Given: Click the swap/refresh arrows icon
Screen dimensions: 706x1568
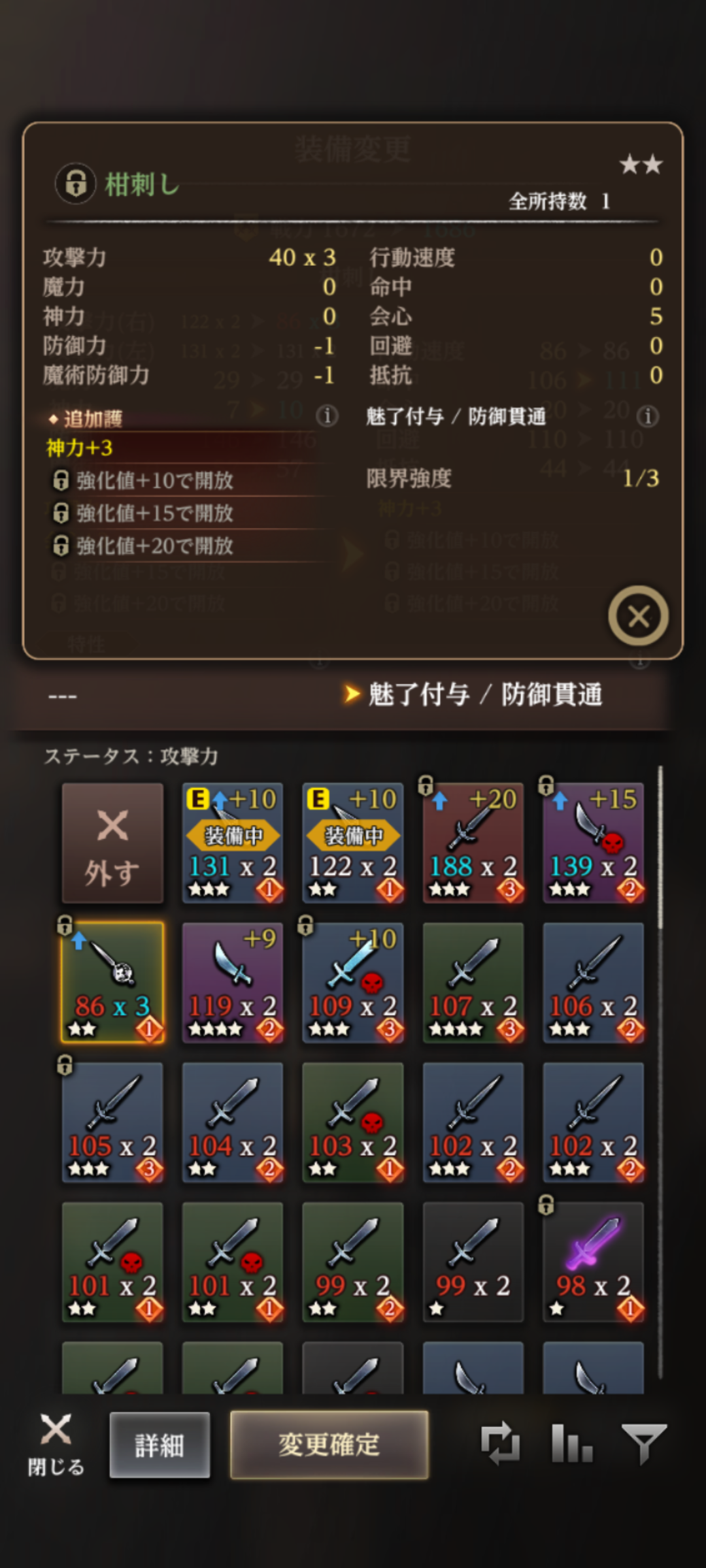Looking at the screenshot, I should point(500,1444).
